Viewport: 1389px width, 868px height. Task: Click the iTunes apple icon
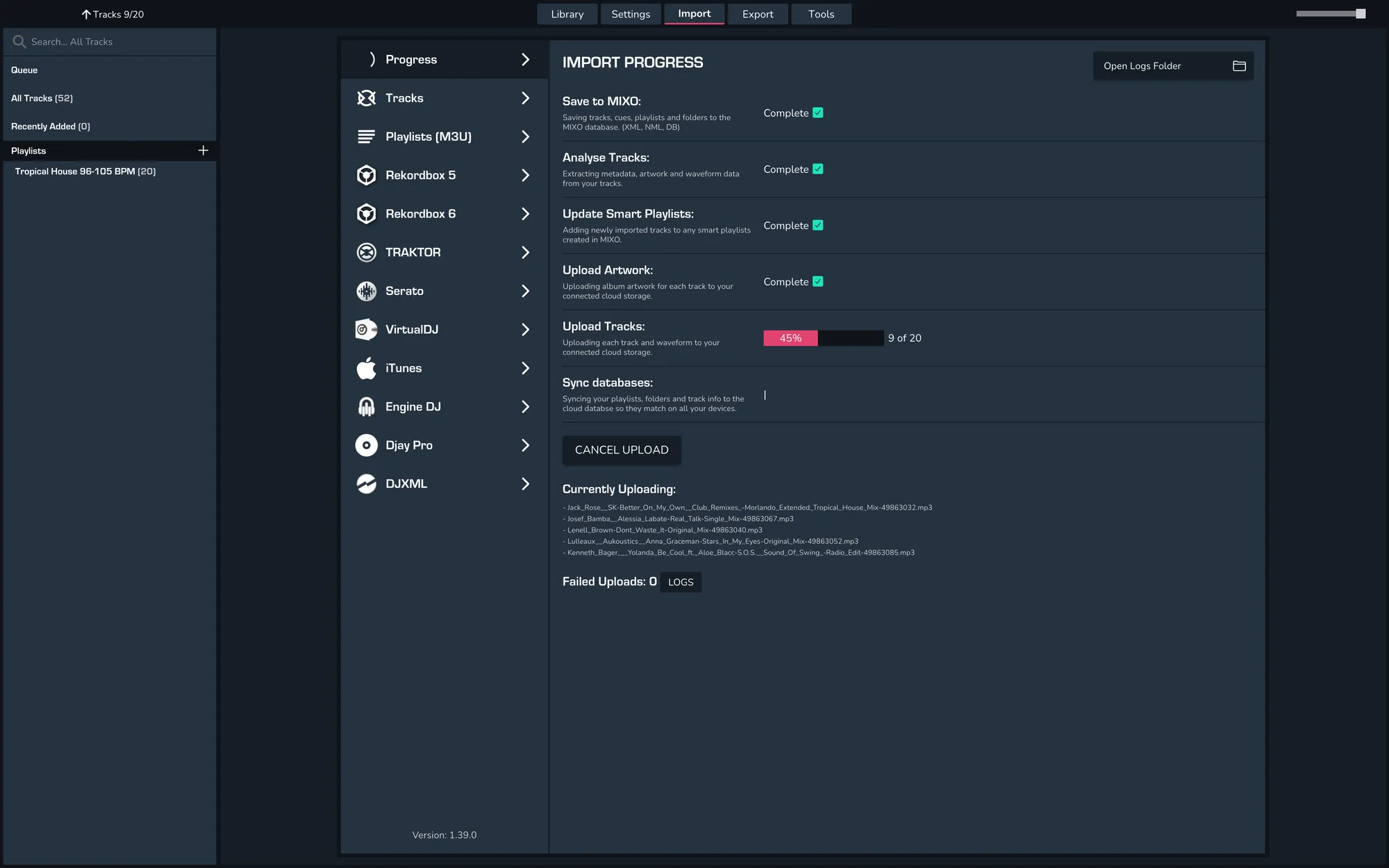tap(366, 368)
